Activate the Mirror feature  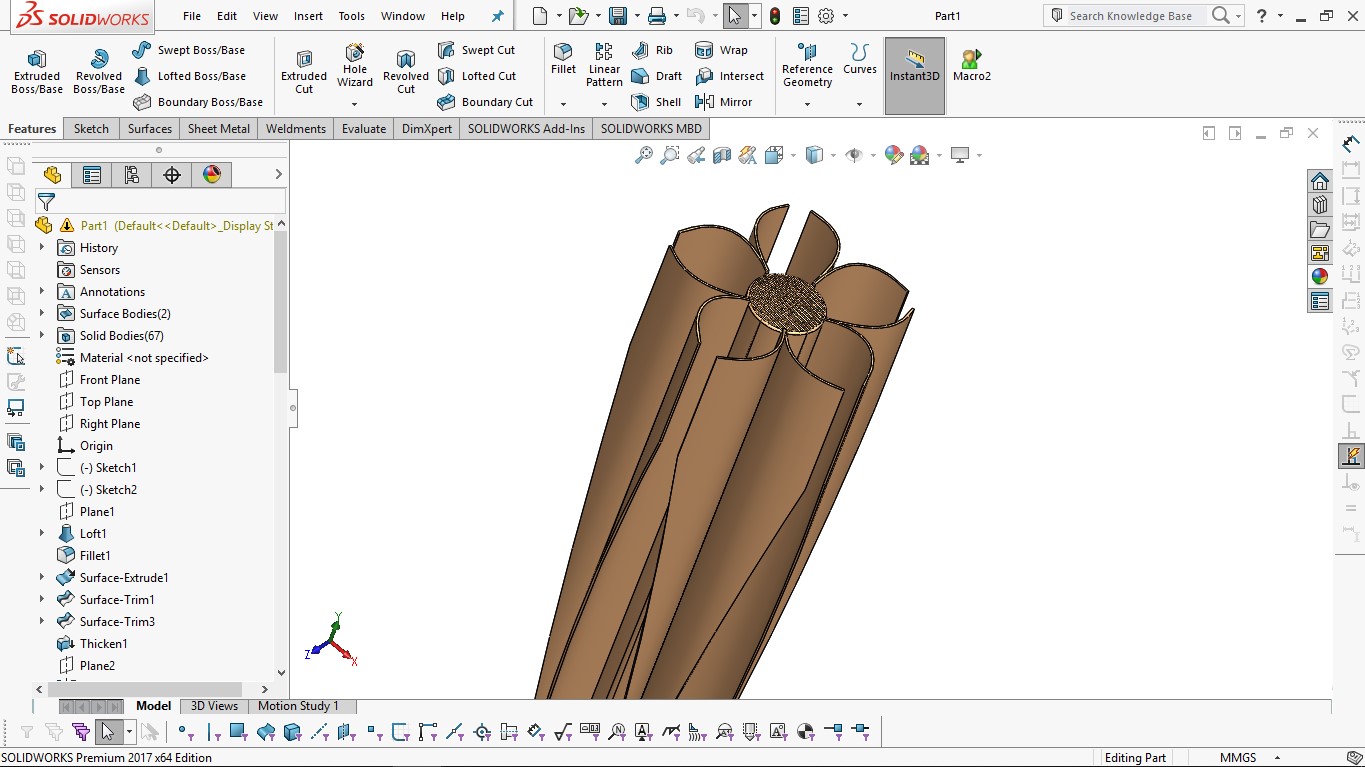coord(723,102)
